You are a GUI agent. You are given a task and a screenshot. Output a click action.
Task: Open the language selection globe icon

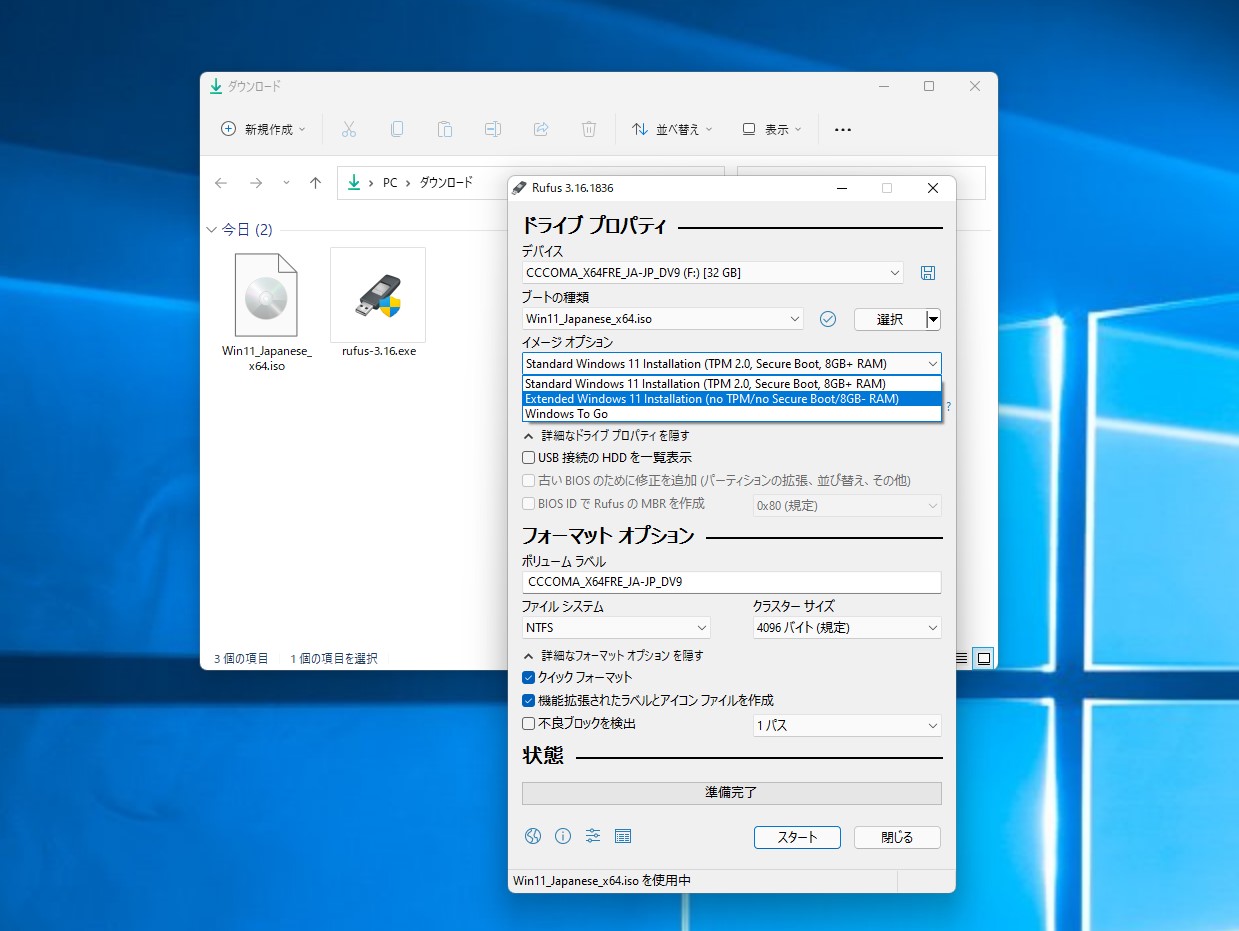pos(533,836)
